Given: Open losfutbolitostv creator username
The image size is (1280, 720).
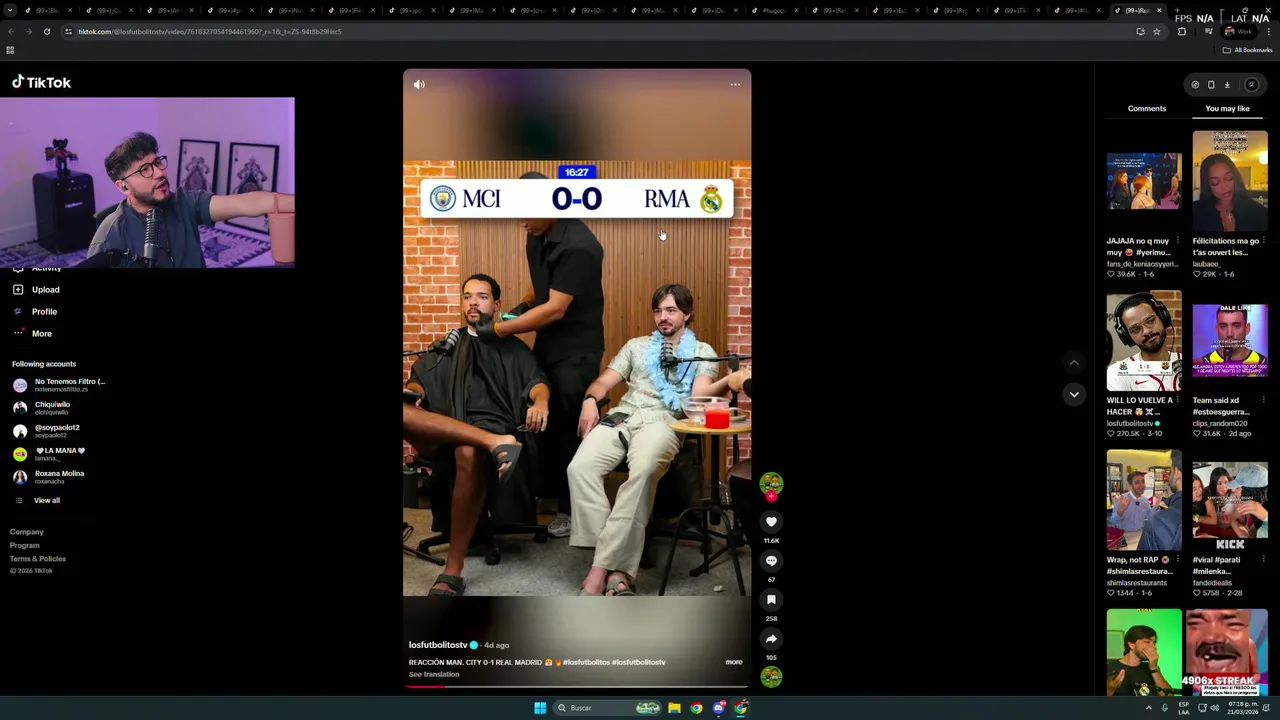Looking at the screenshot, I should point(438,645).
